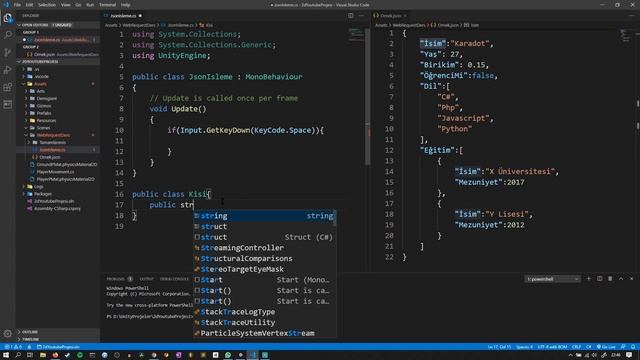Open the Explorer view in activity bar
Image resolution: width=640 pixels, height=360 pixels.
pos(8,18)
